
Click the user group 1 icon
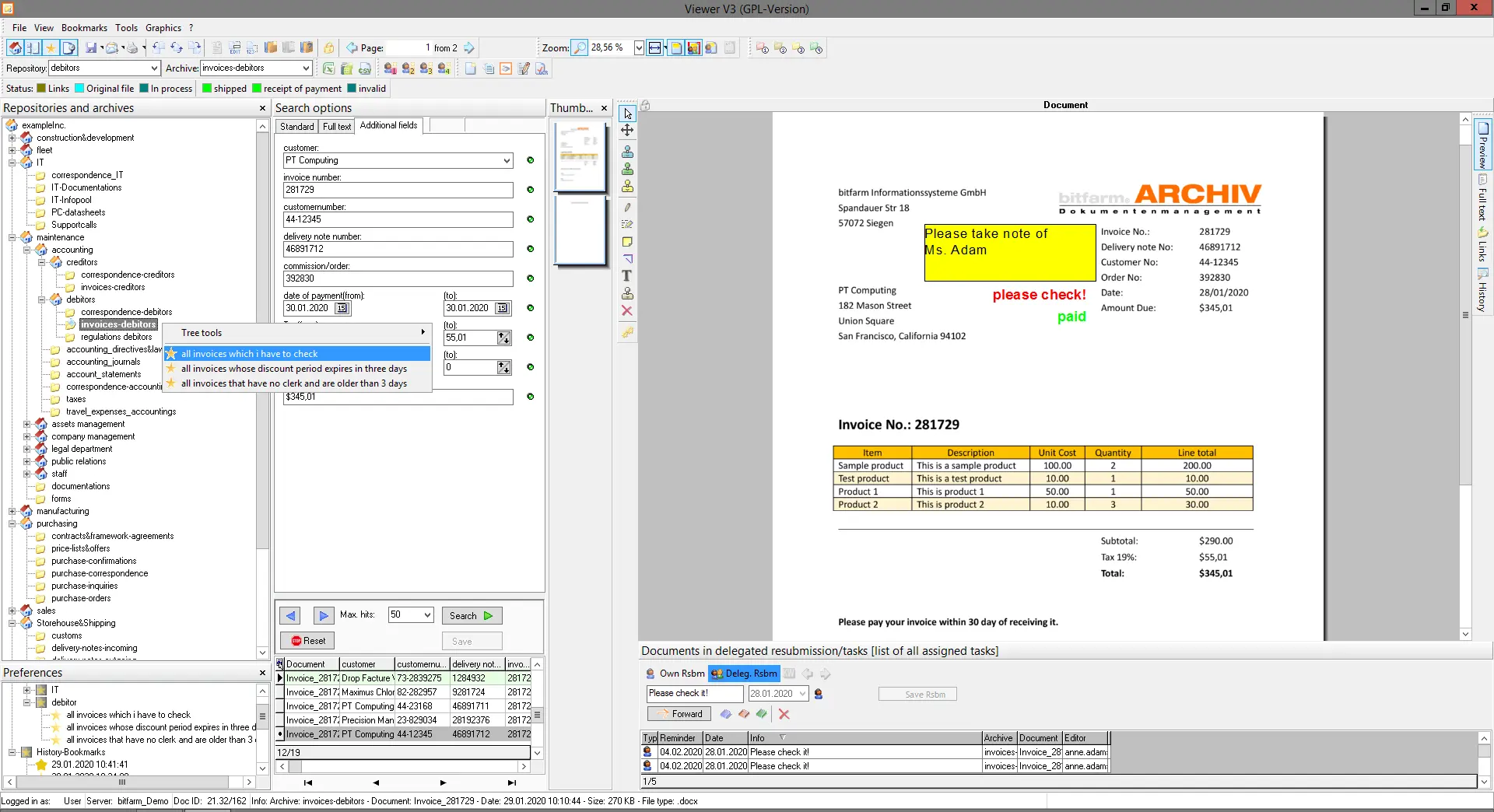coord(390,68)
